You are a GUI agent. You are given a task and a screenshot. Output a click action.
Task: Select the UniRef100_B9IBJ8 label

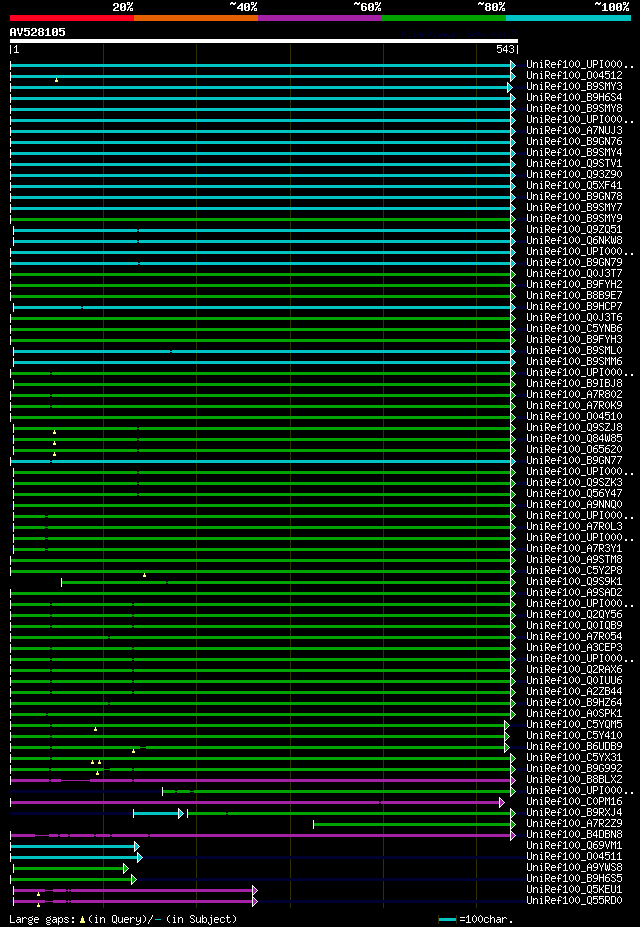[x=574, y=384]
